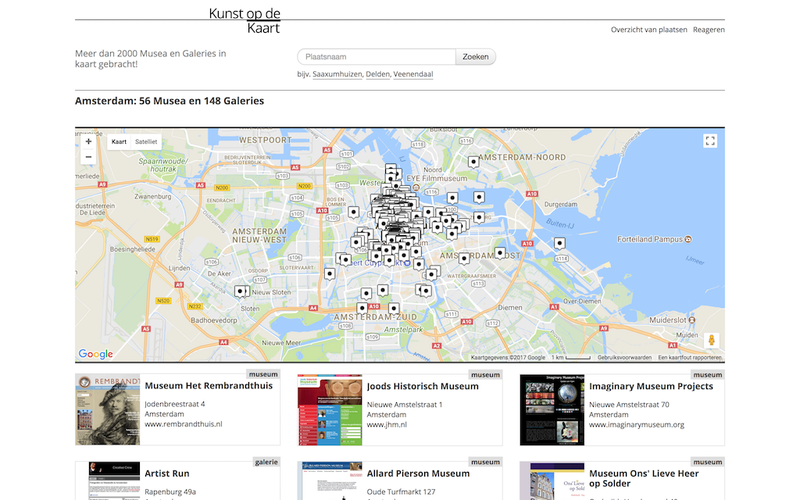Click www.jhm.nl text
The height and width of the screenshot is (500, 800).
pyautogui.click(x=387, y=424)
